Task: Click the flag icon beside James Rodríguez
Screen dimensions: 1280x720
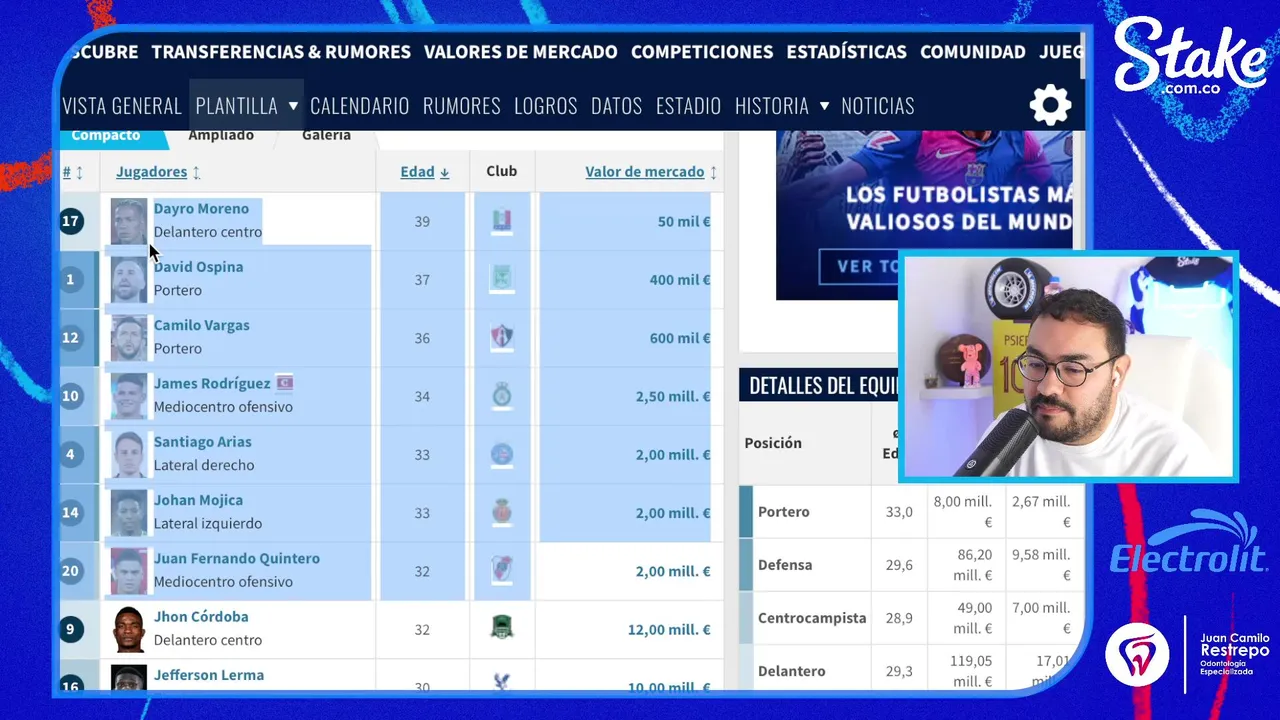Action: pos(284,383)
